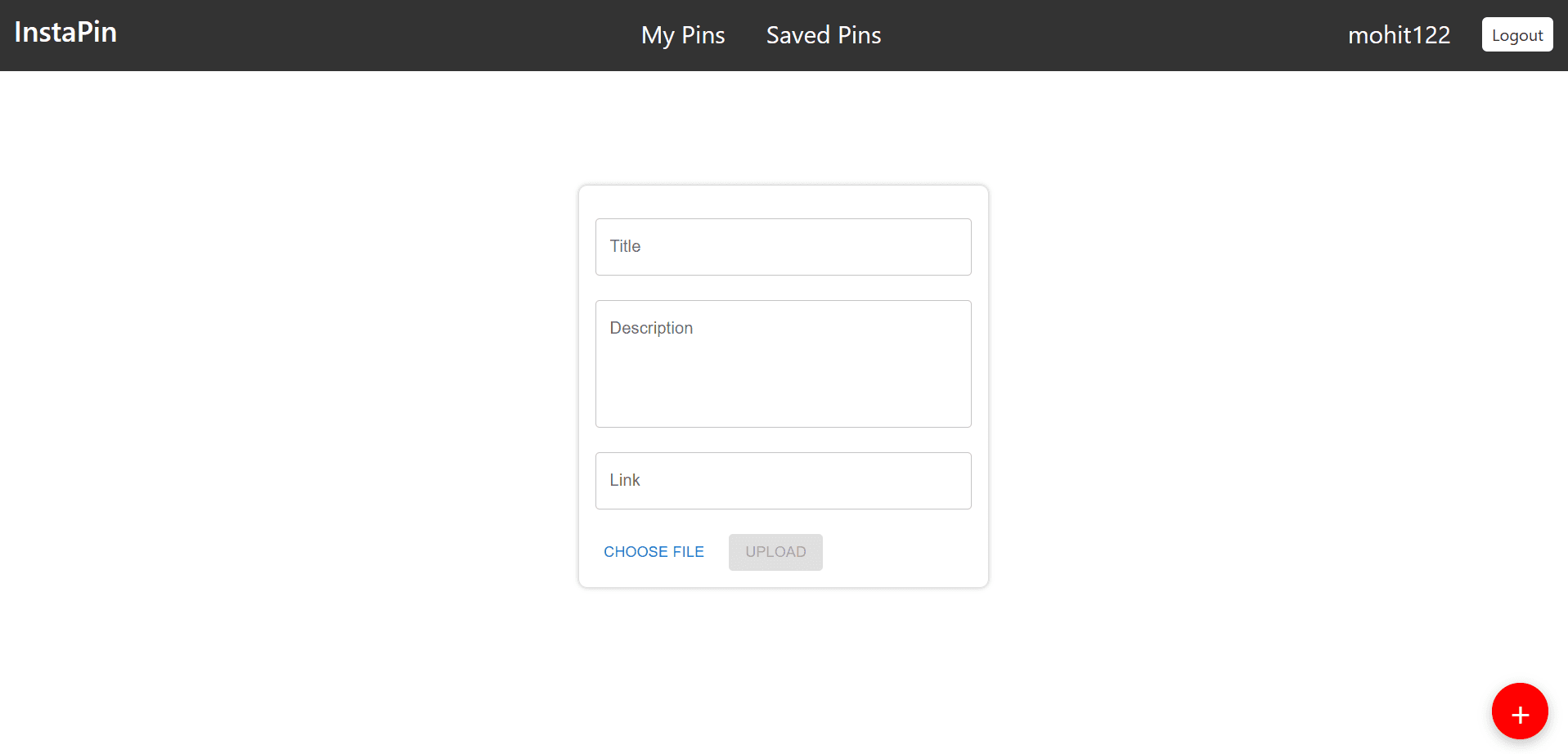Focus the Title input field
This screenshot has width=1568, height=754.
[783, 247]
